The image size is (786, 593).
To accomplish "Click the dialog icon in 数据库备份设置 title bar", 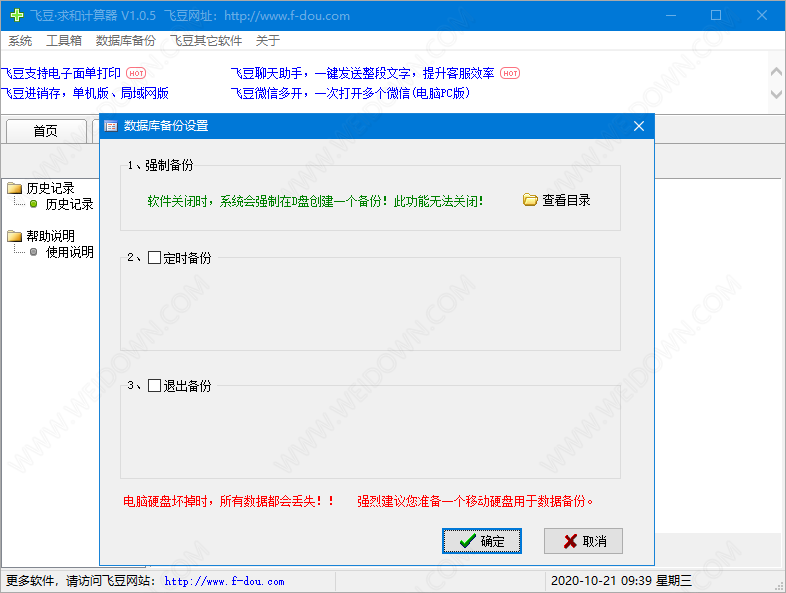I will (x=111, y=126).
